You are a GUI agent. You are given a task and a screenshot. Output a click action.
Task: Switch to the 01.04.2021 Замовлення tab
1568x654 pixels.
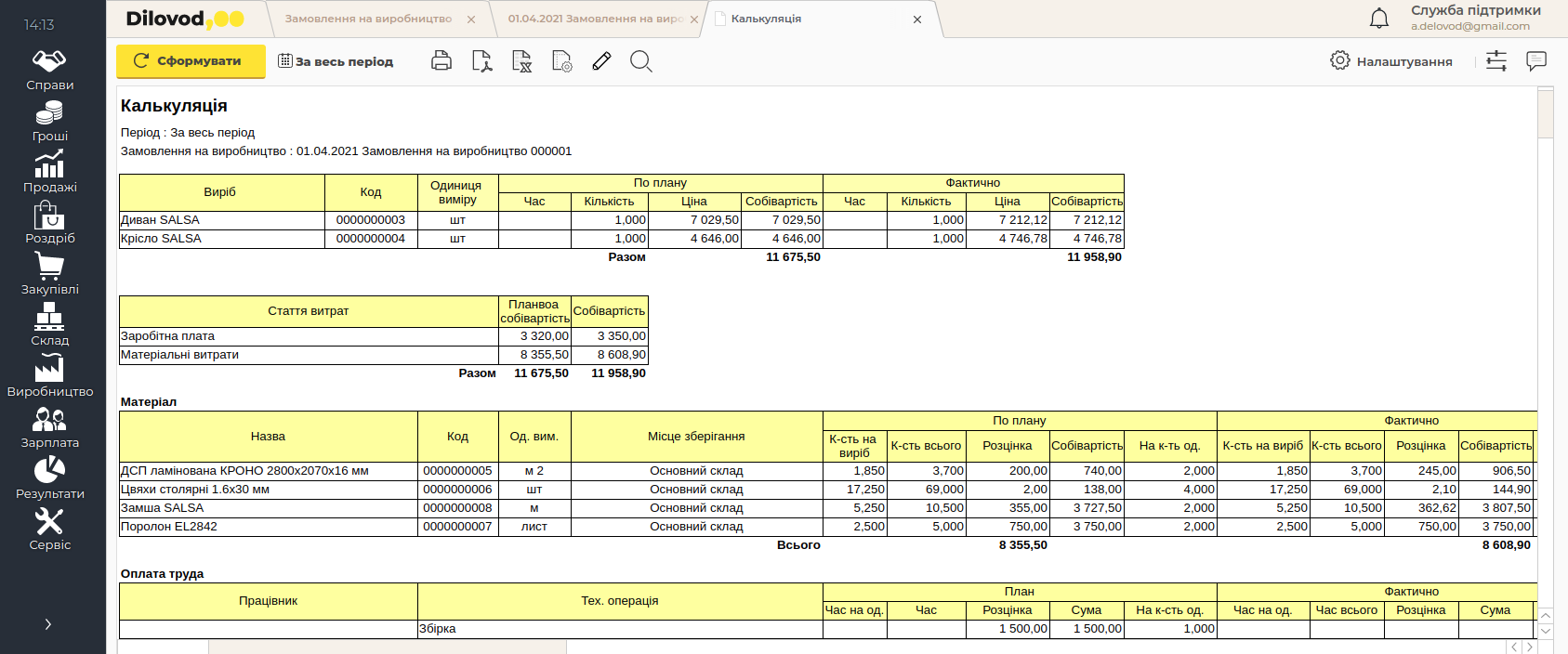click(595, 19)
